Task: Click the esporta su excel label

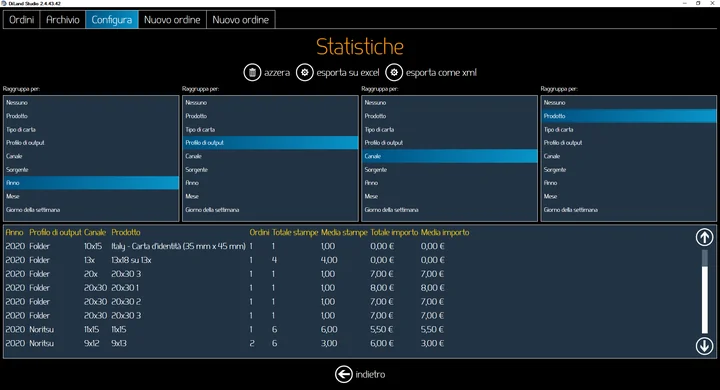Action: tap(348, 73)
